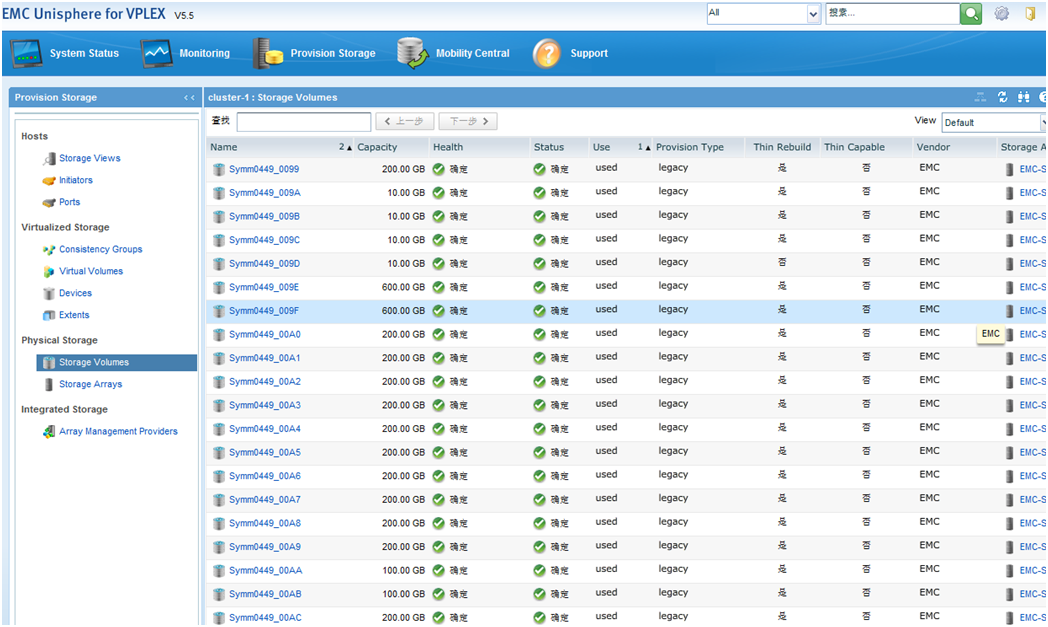
Task: Open the Storage Views link
Action: click(90, 158)
